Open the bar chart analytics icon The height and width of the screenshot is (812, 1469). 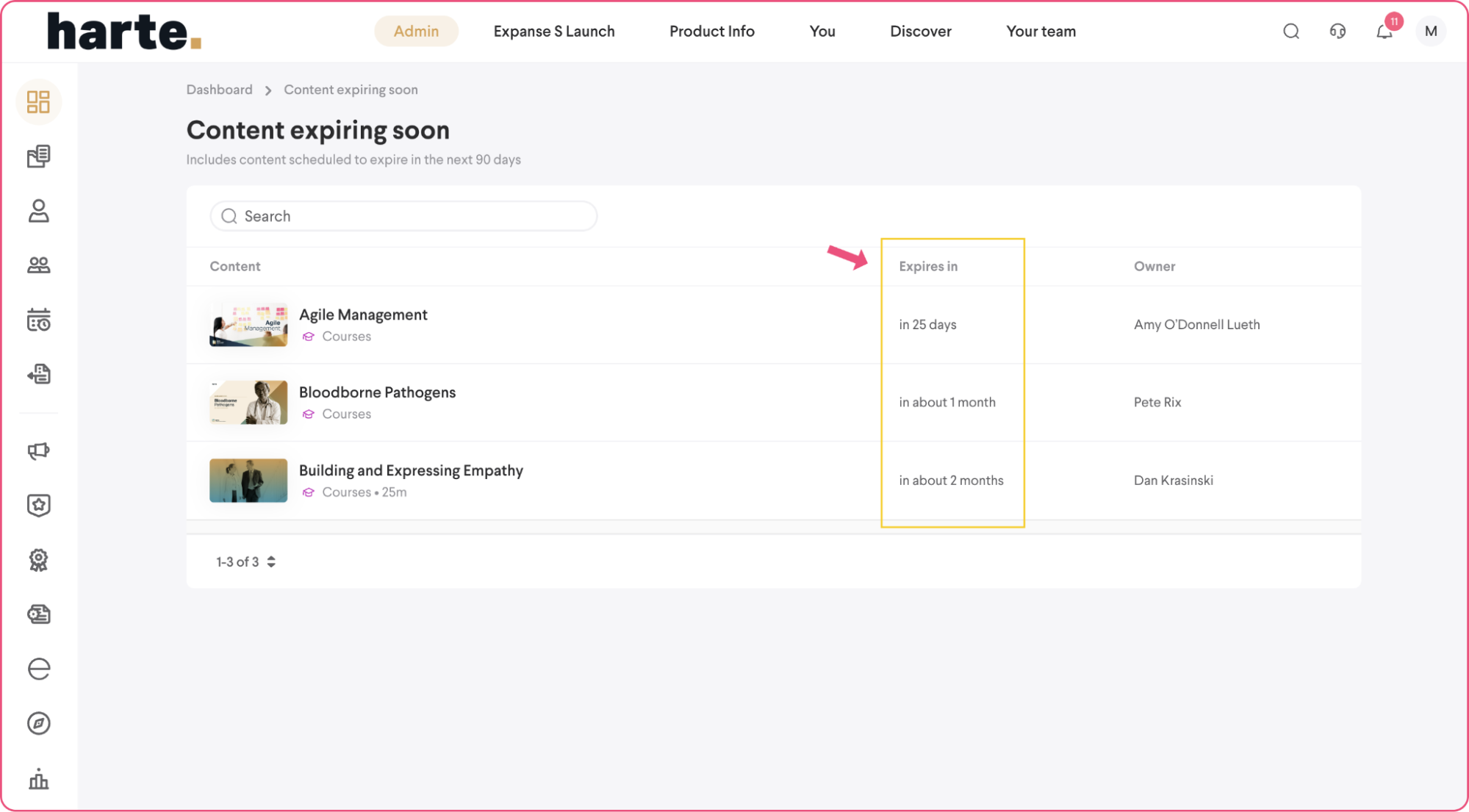click(x=38, y=779)
